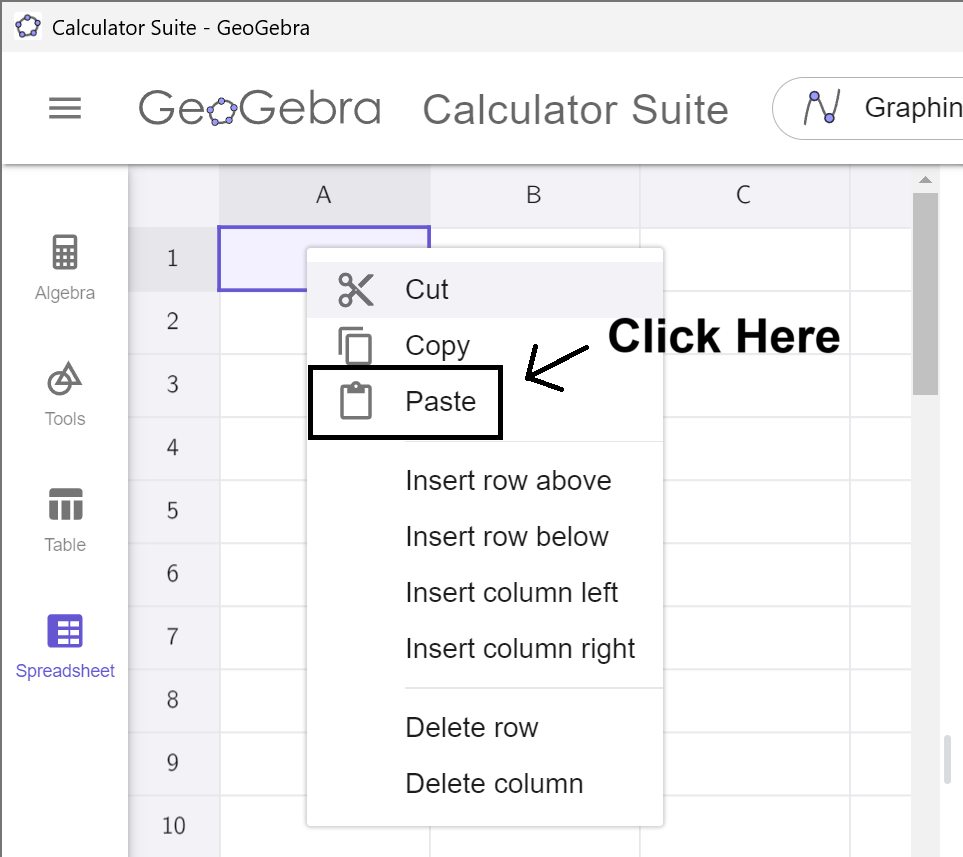Click the GeoGebra logo

click(x=259, y=108)
